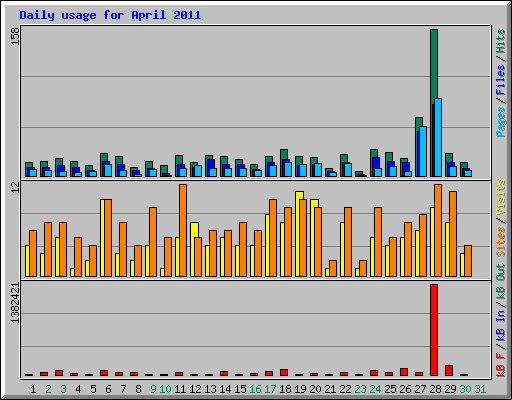The image size is (512, 400).
Task: Click the blue 'kB In' legend label
Action: click(501, 325)
